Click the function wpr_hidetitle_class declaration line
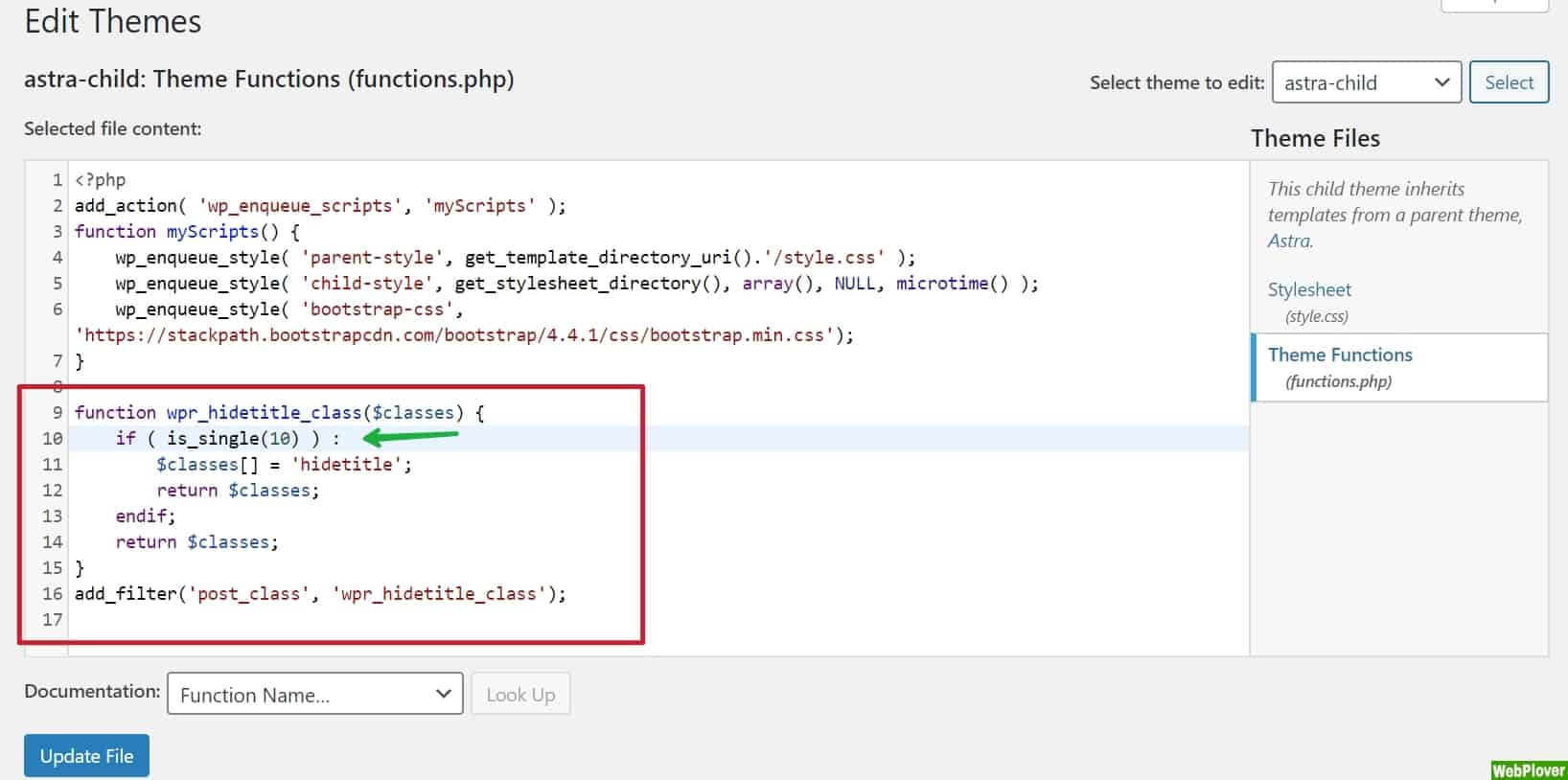 [x=279, y=413]
